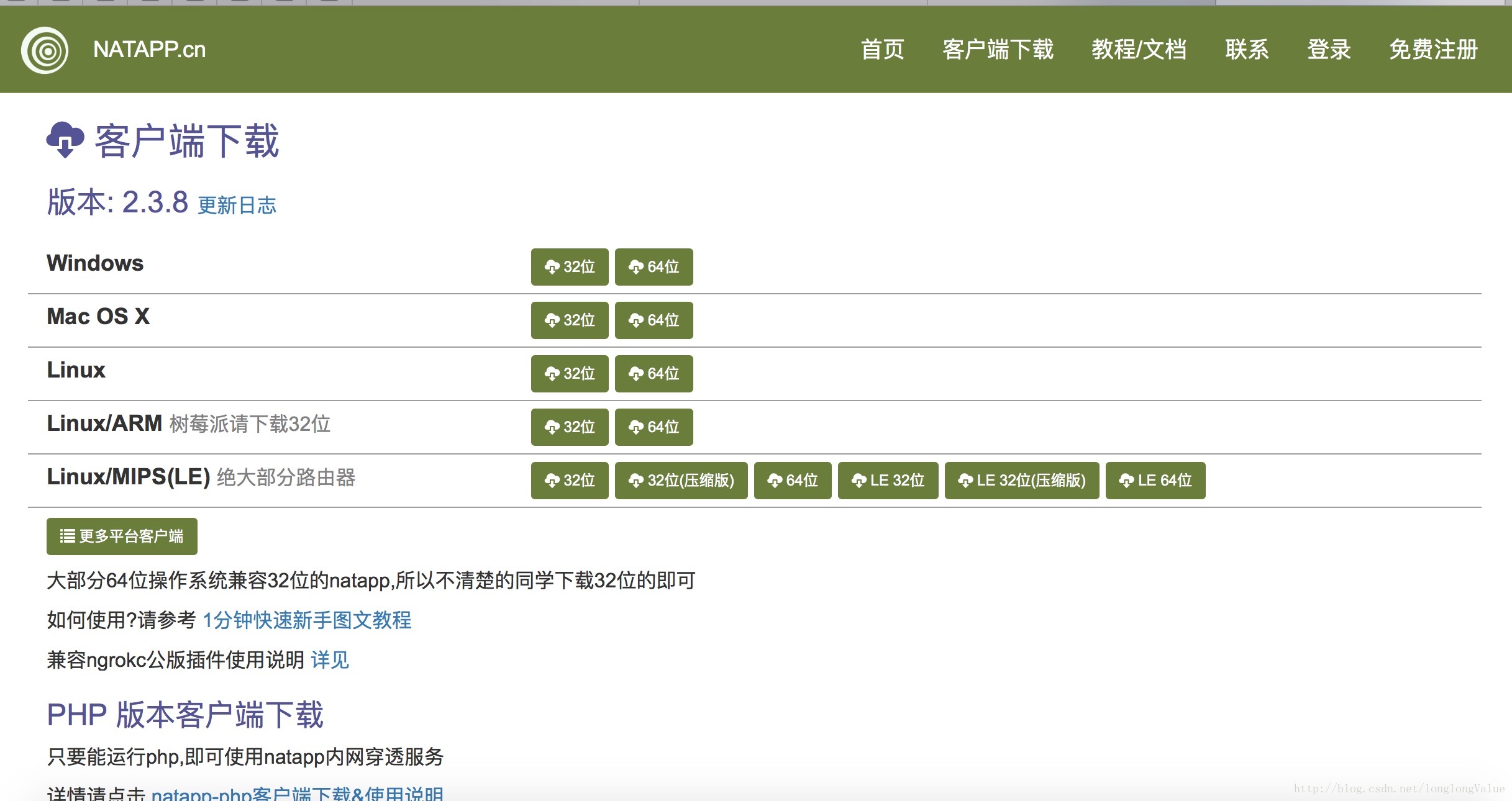Open 客户端下载 in the navigation bar
Screen dimensions: 1512x801
[x=998, y=50]
